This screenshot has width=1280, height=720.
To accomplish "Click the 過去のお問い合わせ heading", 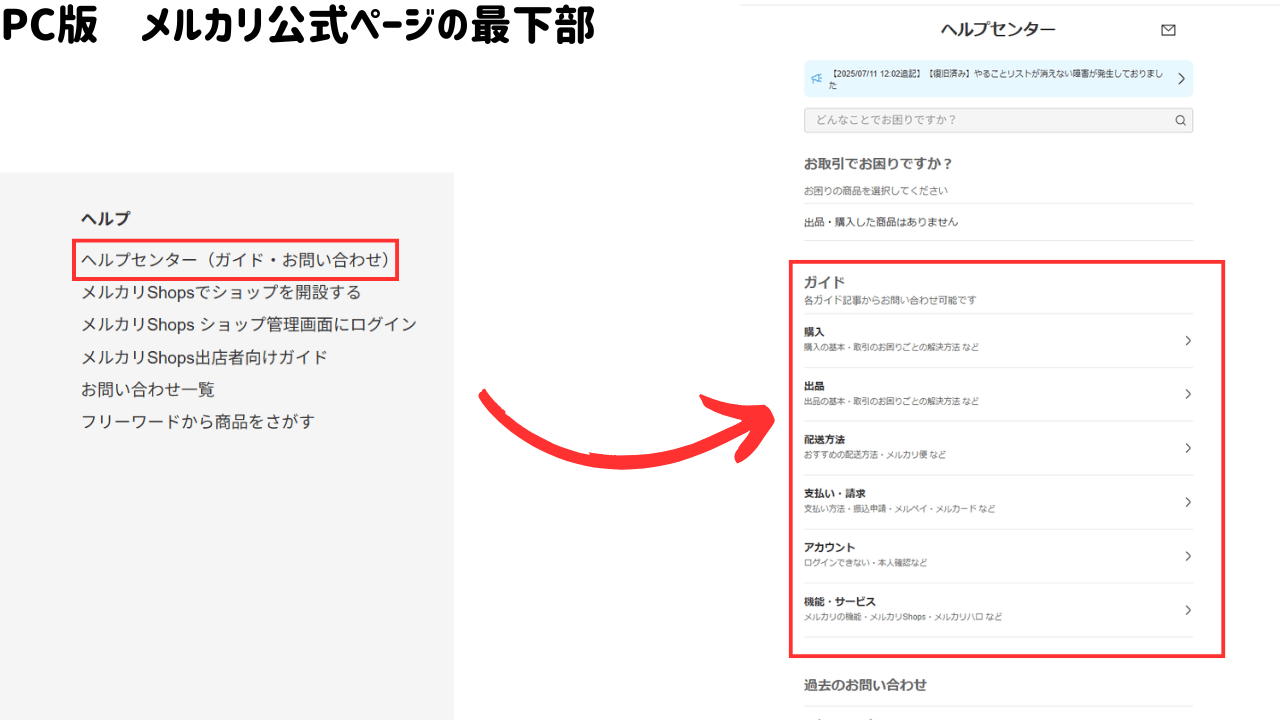I will 865,685.
